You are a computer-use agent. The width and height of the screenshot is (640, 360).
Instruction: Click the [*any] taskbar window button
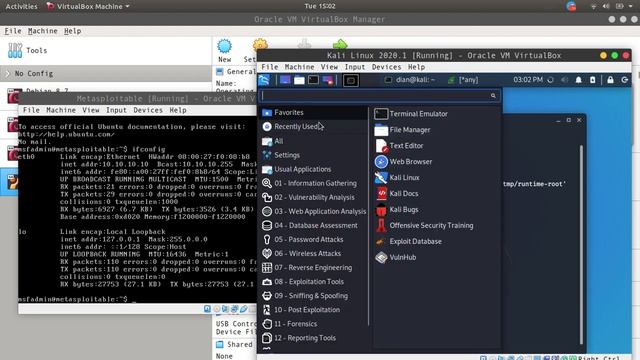(462, 80)
